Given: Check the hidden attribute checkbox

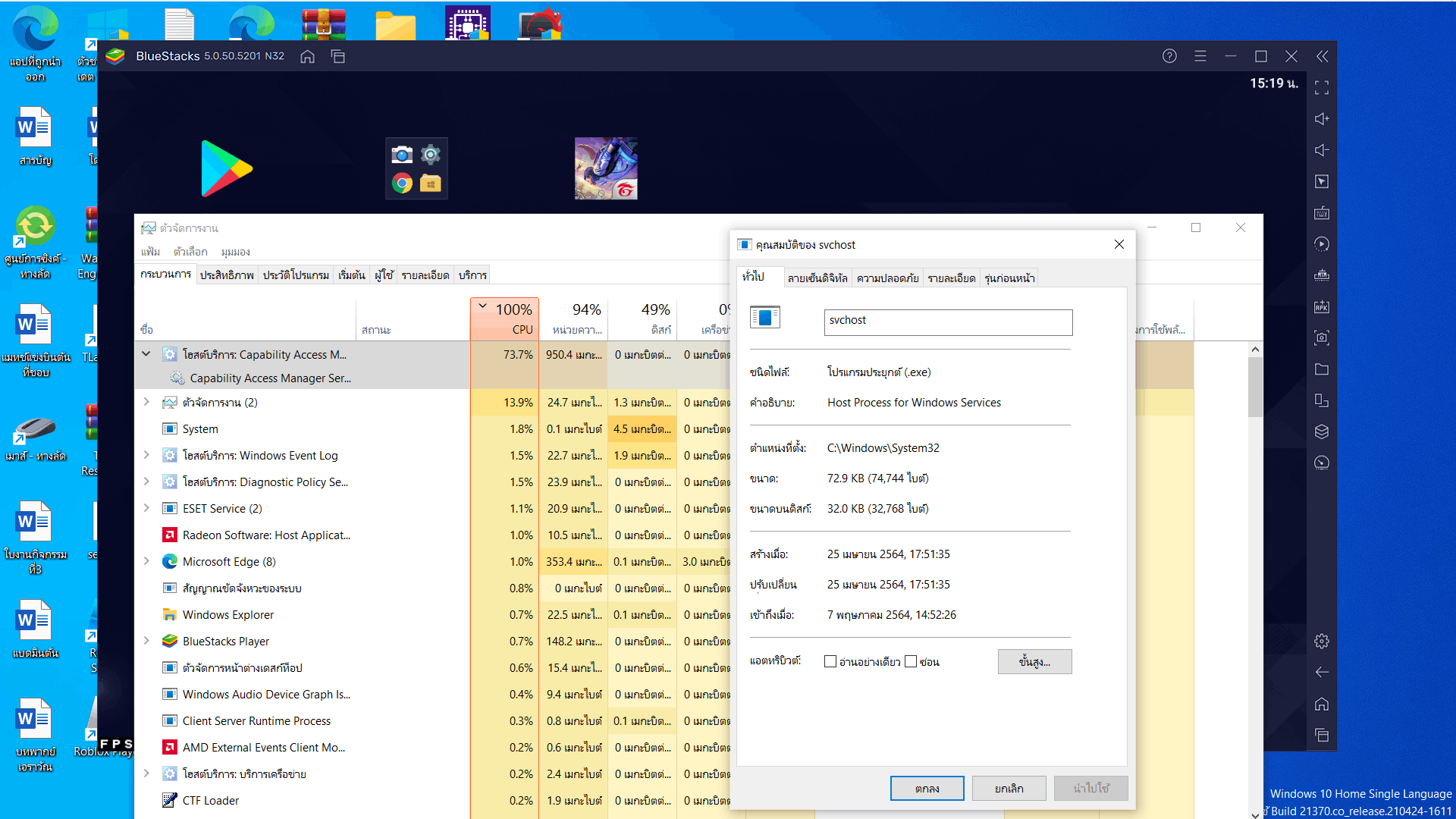Looking at the screenshot, I should (911, 662).
